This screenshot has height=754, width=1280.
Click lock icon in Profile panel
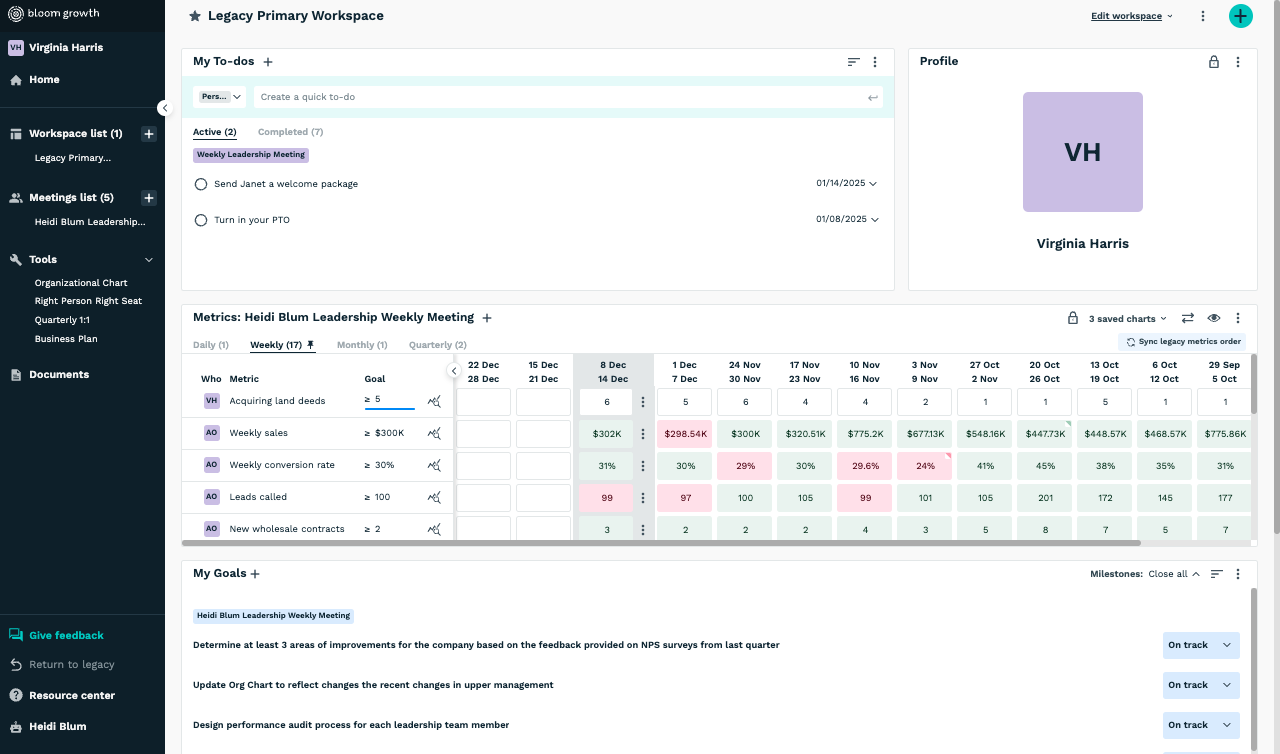click(1214, 62)
